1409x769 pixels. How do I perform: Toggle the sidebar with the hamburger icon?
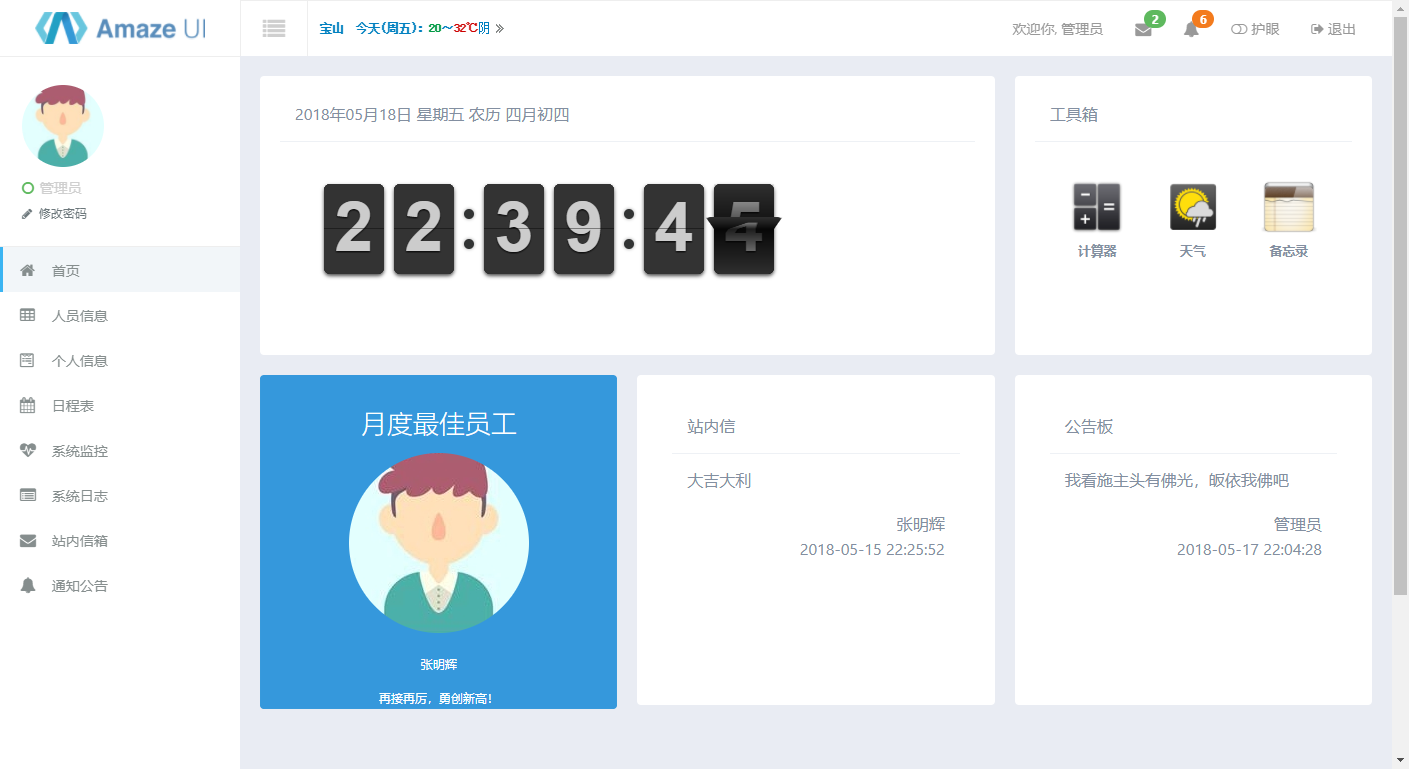coord(274,29)
